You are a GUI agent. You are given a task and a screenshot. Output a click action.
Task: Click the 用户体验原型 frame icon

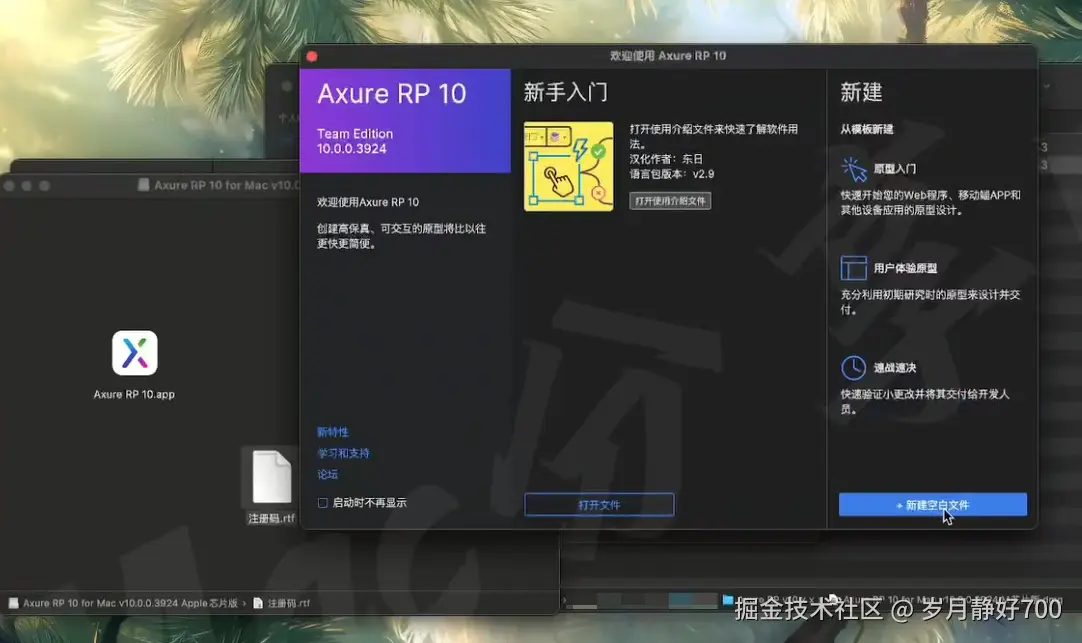pyautogui.click(x=855, y=267)
